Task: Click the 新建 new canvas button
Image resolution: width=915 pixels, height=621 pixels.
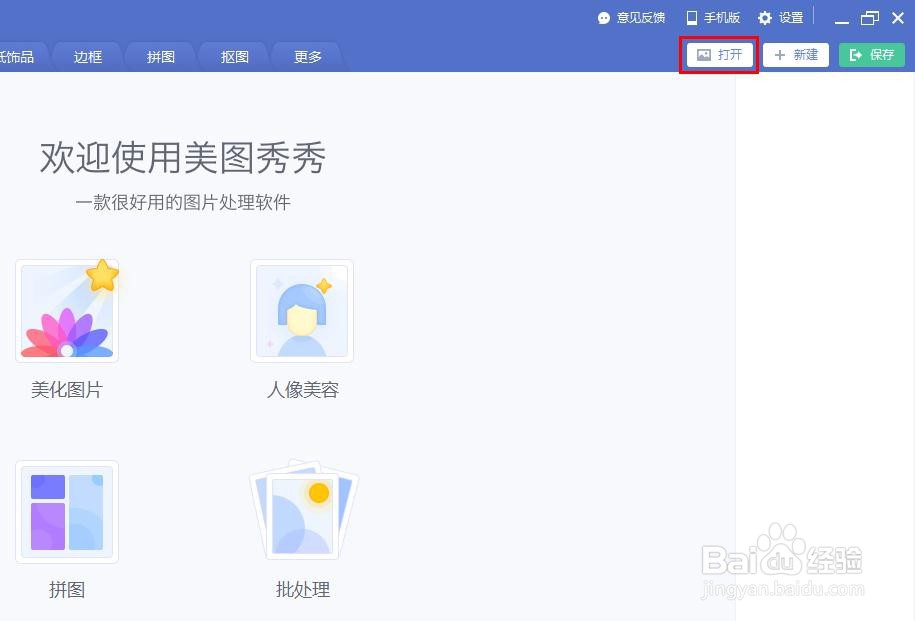Action: point(796,55)
